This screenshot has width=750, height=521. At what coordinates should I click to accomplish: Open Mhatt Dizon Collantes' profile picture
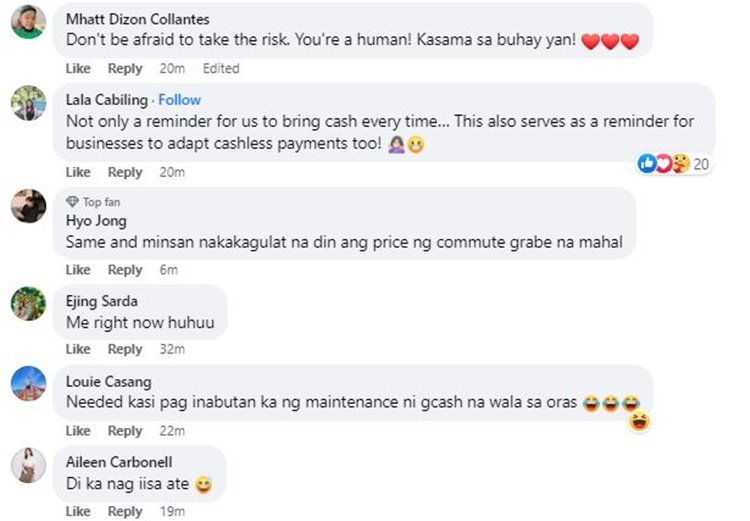(27, 22)
